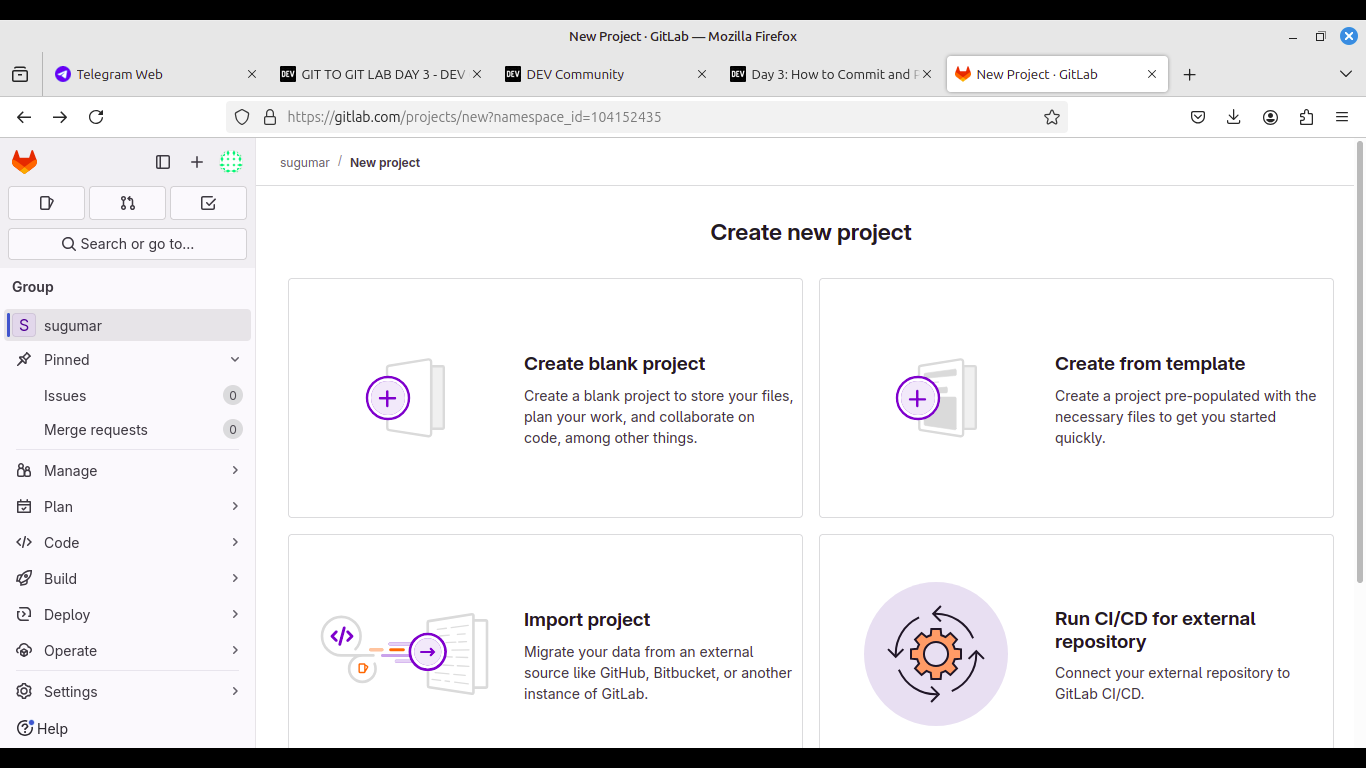The width and height of the screenshot is (1366, 768).
Task: Open the Help menu
Action: tap(42, 729)
